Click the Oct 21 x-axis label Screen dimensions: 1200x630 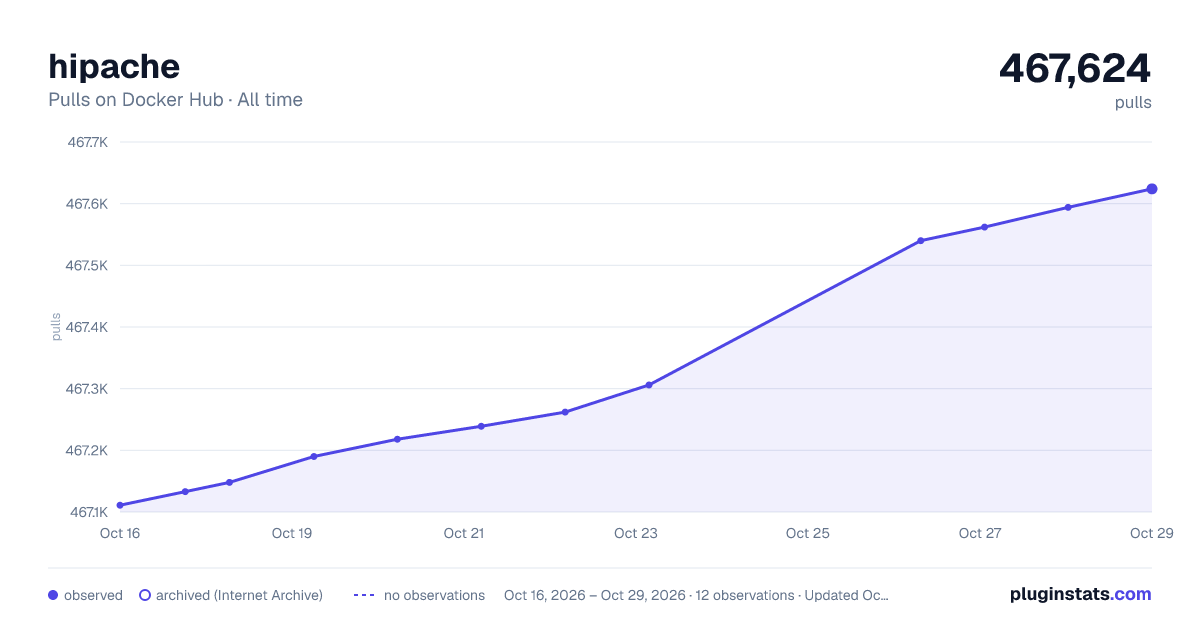click(464, 533)
